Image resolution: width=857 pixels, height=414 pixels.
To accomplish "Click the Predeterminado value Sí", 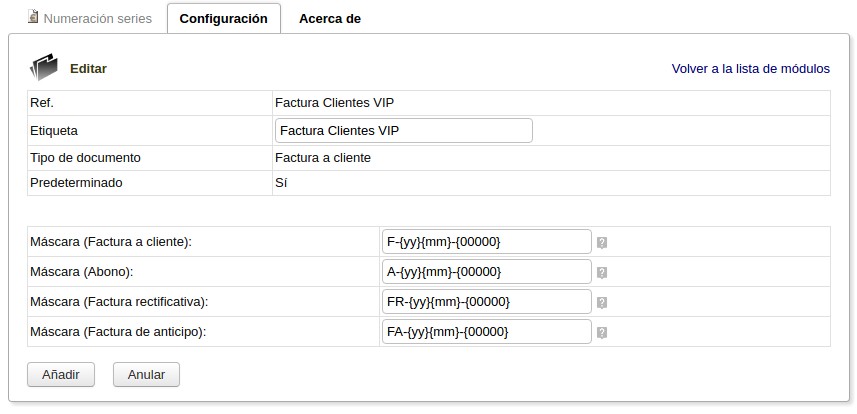I will point(280,184).
